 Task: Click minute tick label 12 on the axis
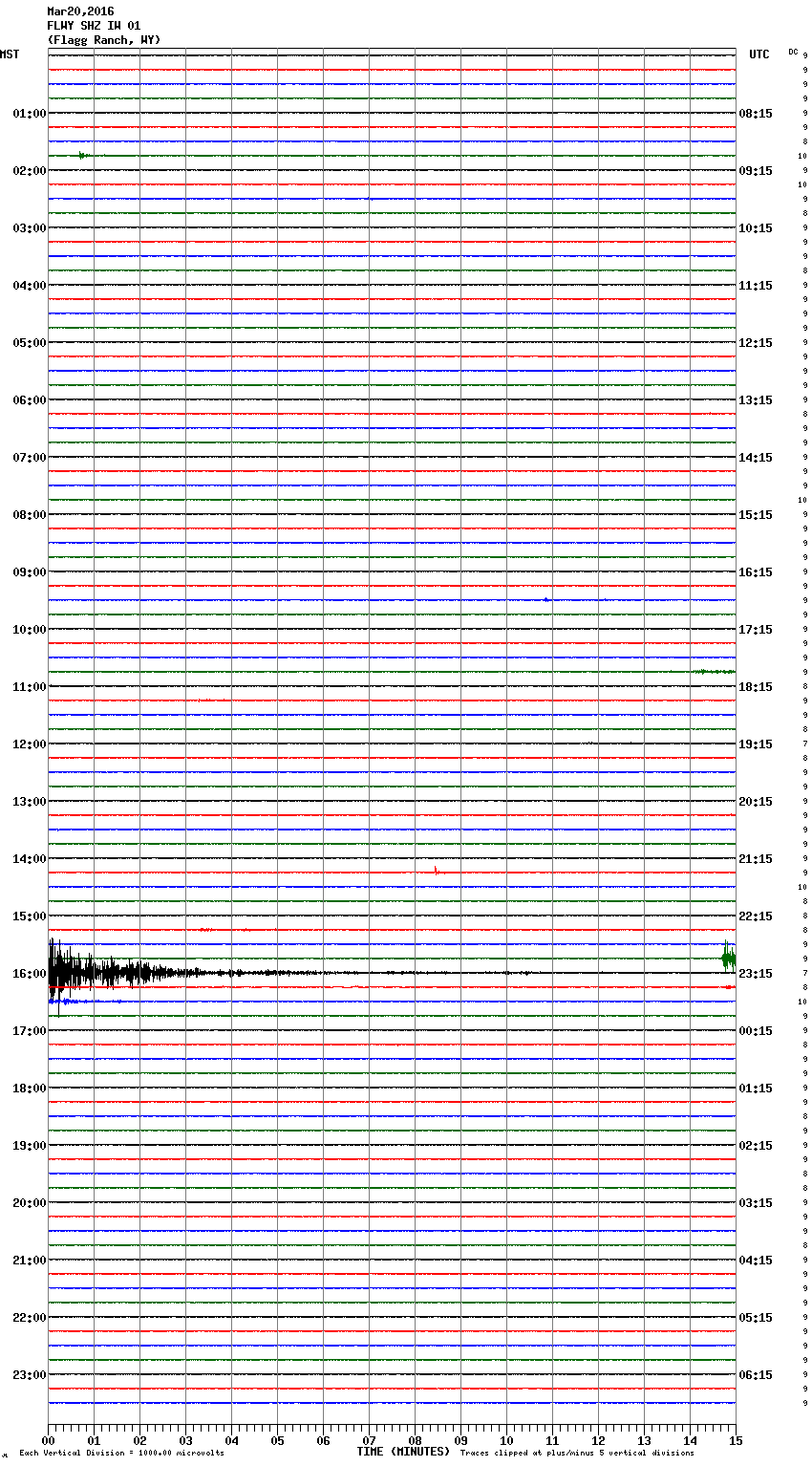(598, 1440)
